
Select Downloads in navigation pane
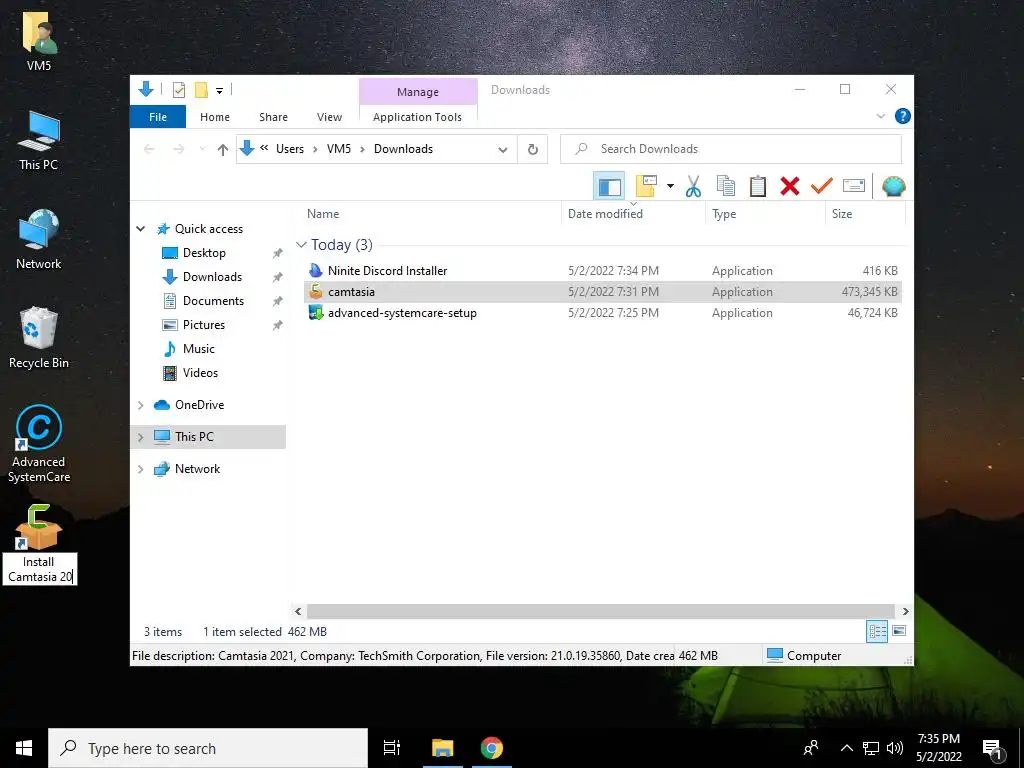(212, 277)
